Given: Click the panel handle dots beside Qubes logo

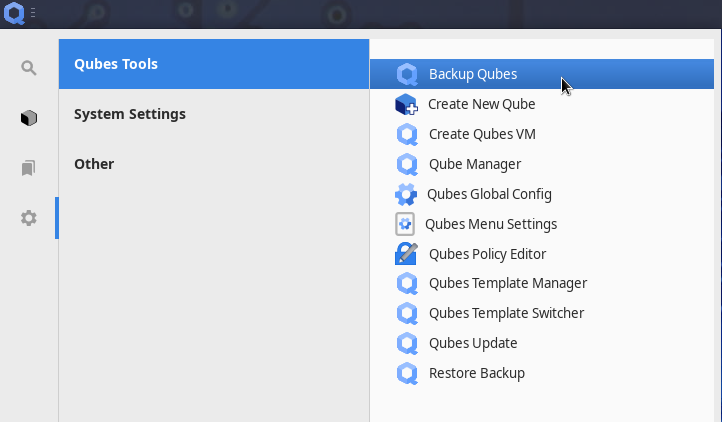Looking at the screenshot, I should coord(33,13).
